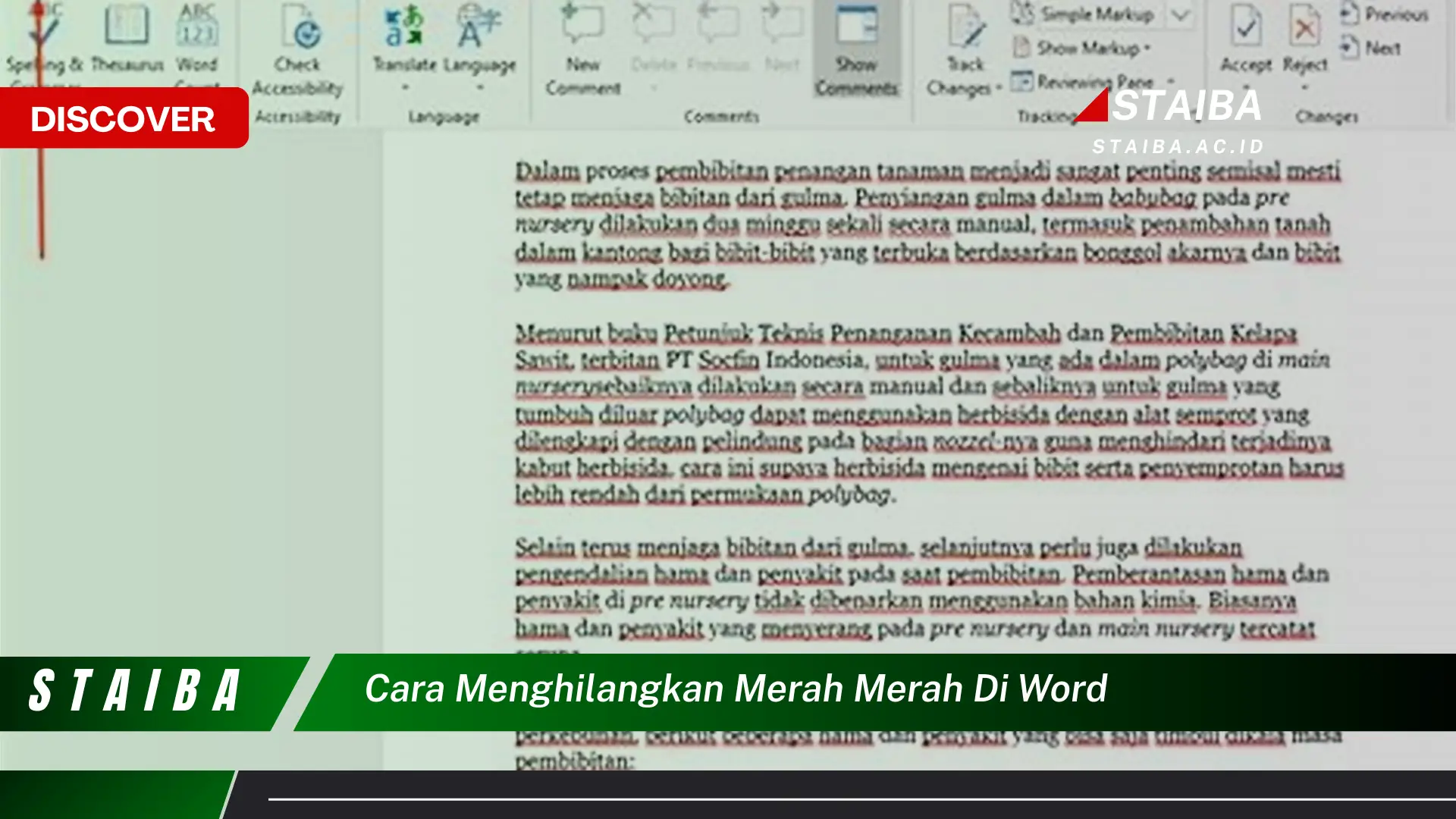
Task: Click the word "pembibitan:" on the last line
Action: click(574, 761)
